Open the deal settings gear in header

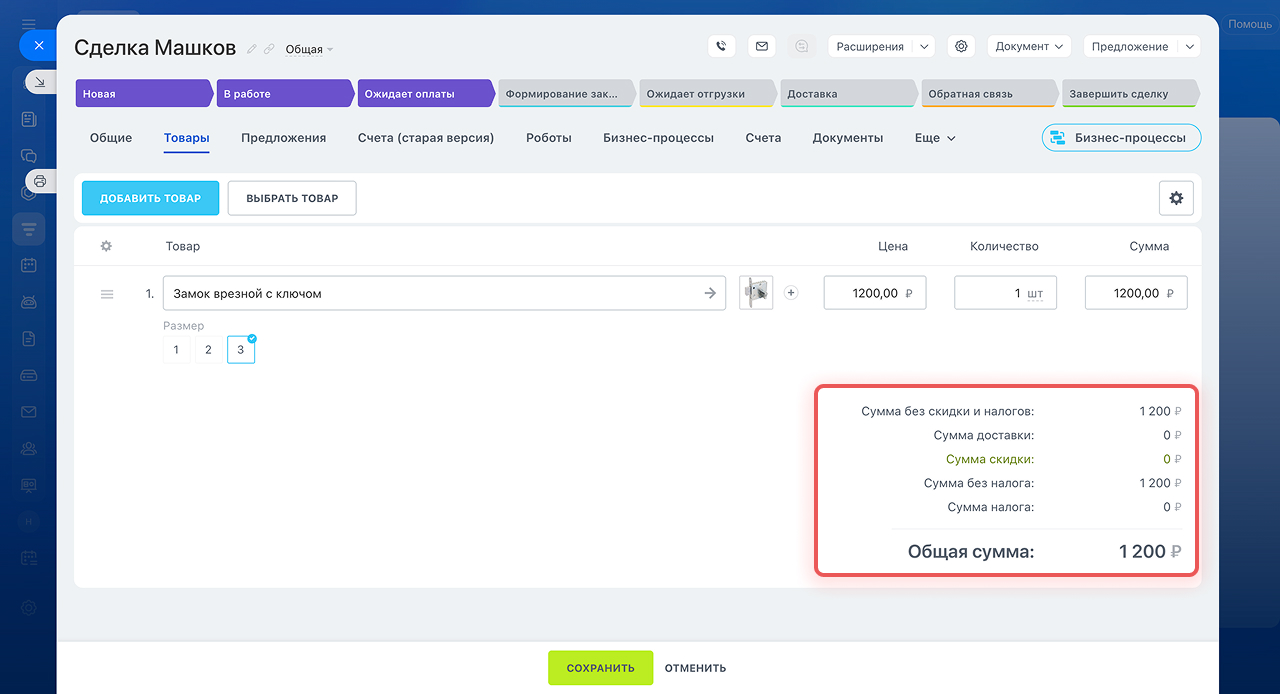point(961,46)
